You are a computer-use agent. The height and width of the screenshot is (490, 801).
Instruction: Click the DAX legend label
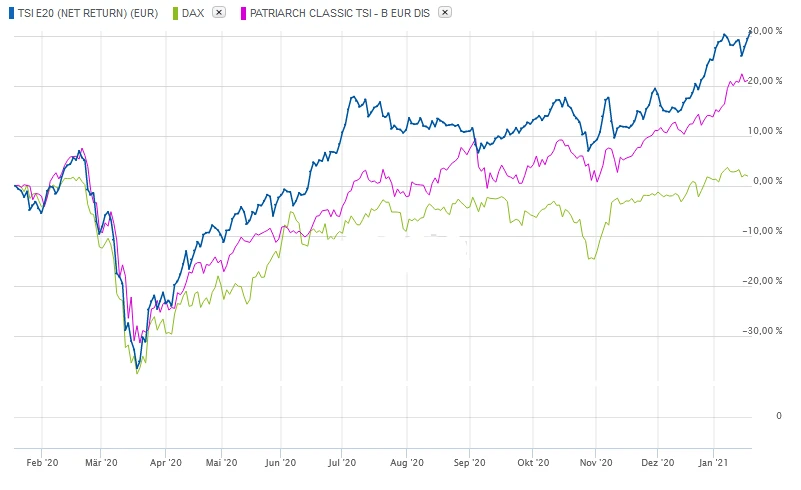tap(194, 12)
